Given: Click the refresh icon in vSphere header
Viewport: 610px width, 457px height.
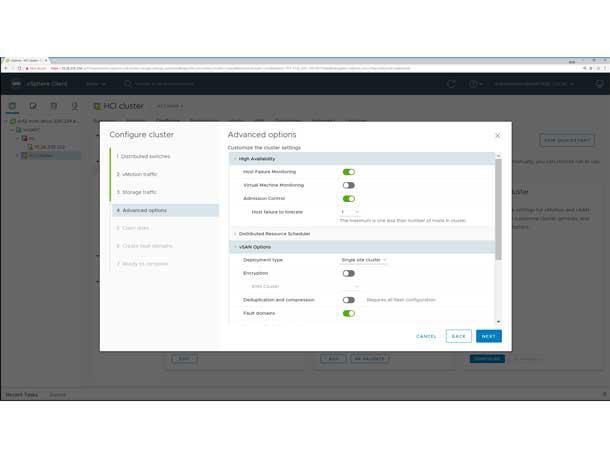Looking at the screenshot, I should 451,84.
